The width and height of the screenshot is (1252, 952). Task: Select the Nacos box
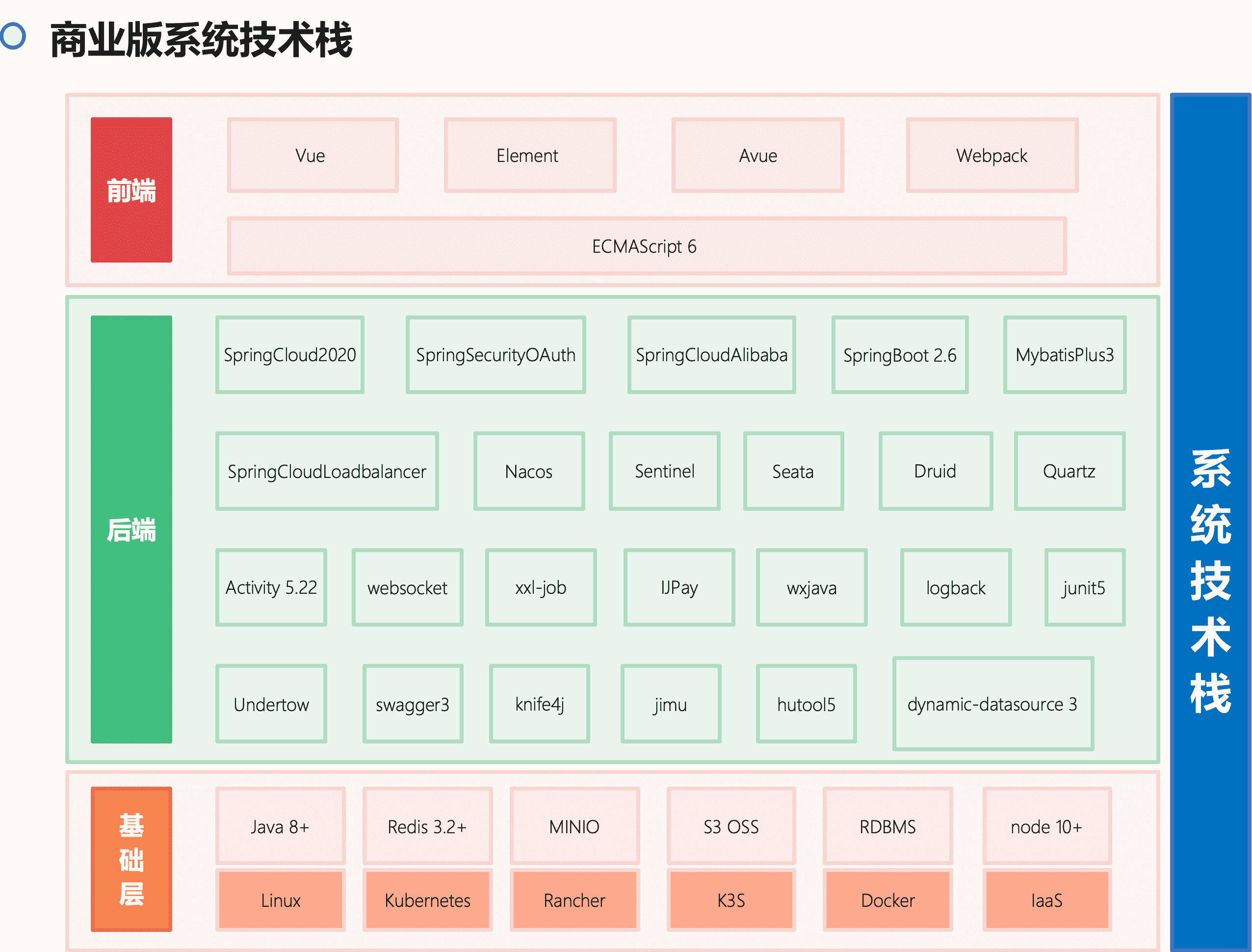click(528, 471)
